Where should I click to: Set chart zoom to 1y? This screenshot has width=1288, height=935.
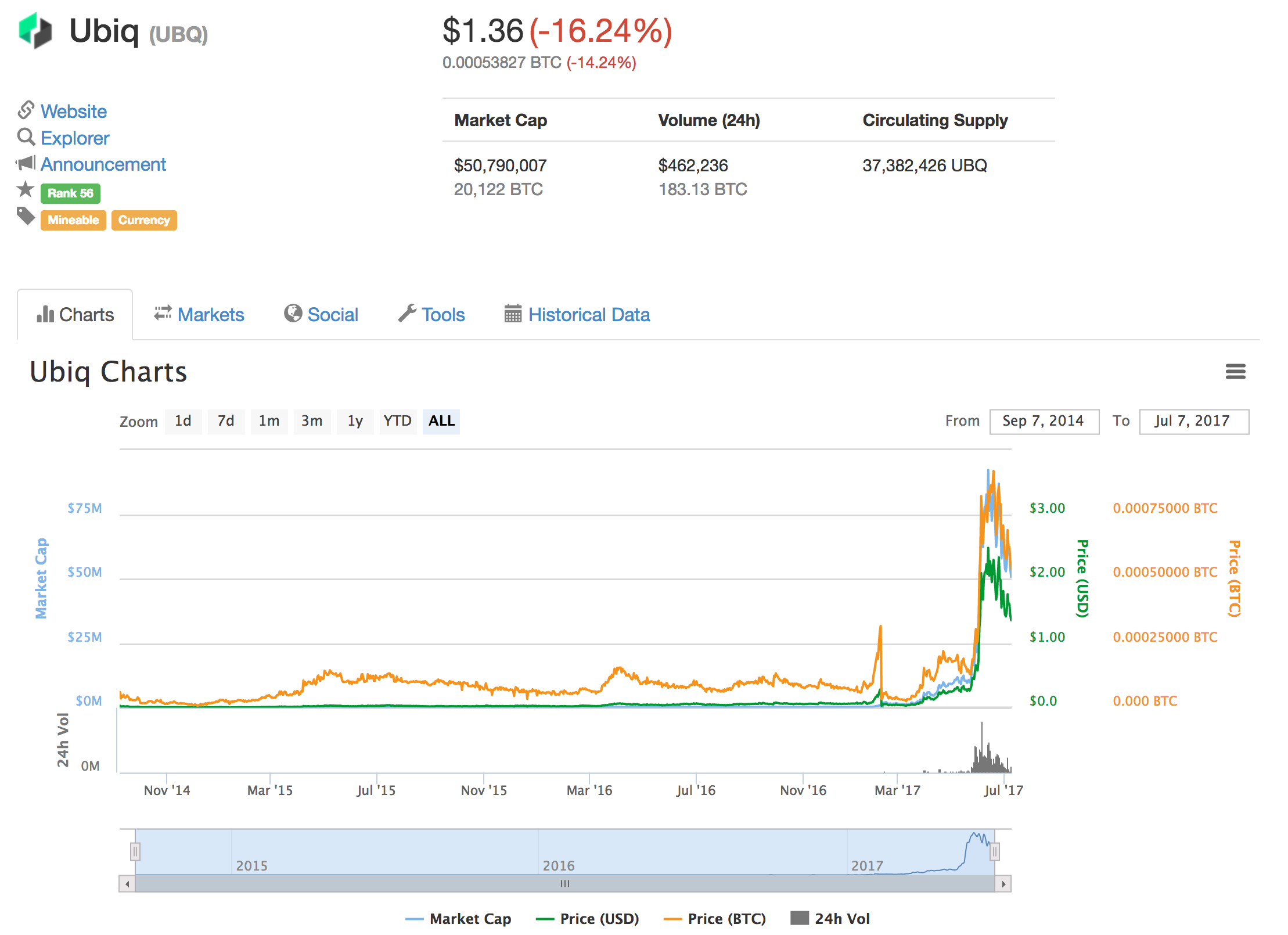tap(355, 421)
